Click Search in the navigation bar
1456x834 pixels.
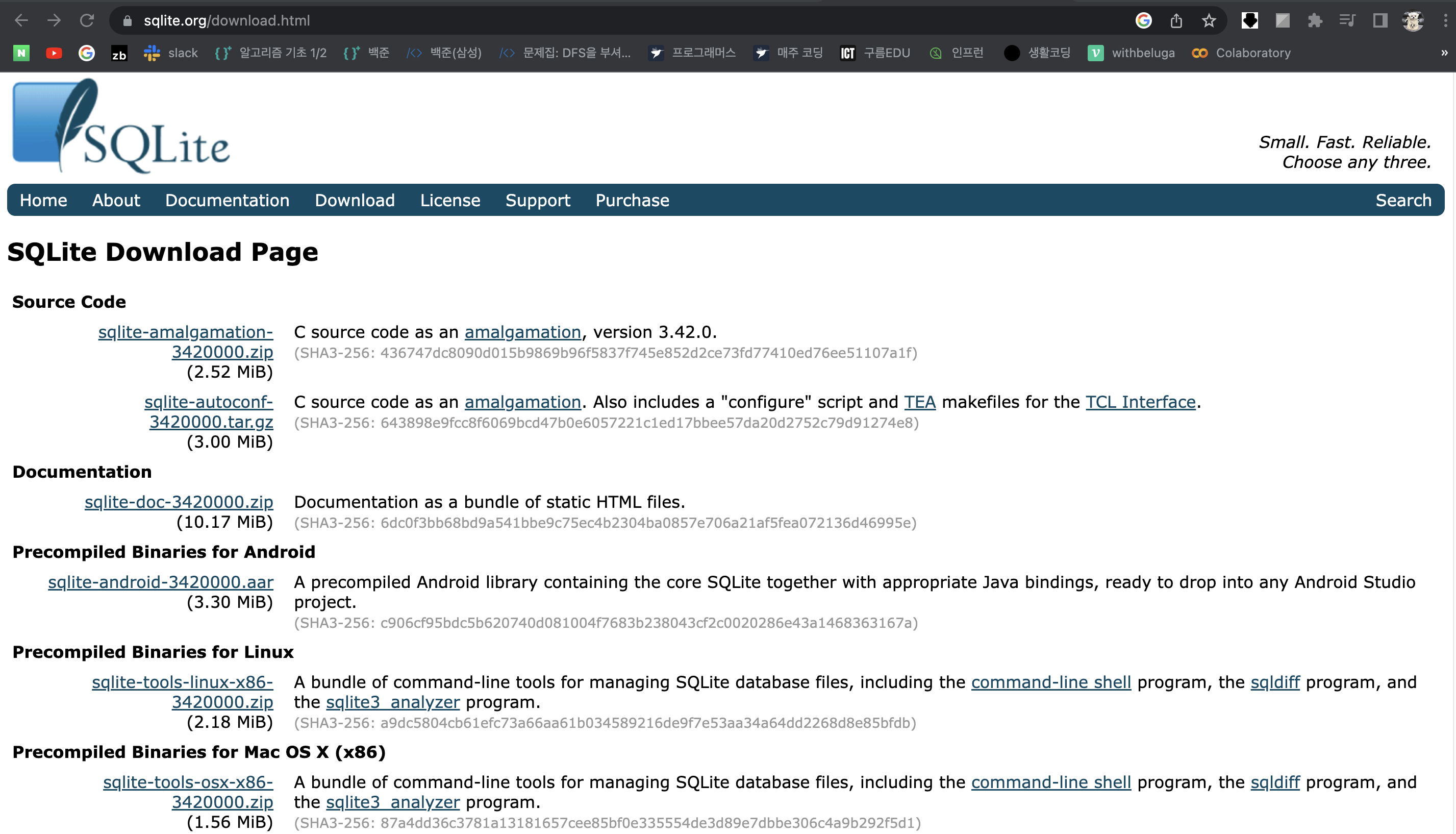[1403, 200]
